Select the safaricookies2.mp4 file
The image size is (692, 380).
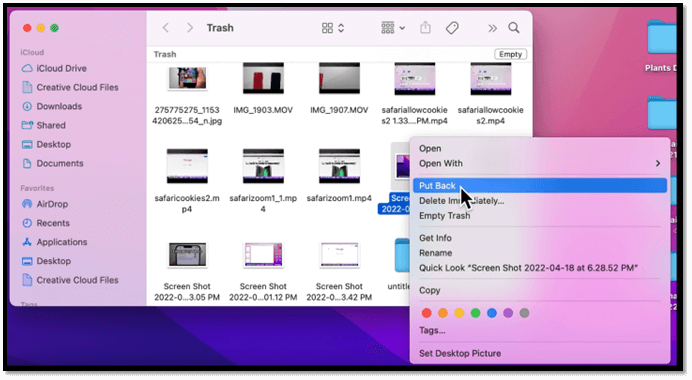(187, 166)
